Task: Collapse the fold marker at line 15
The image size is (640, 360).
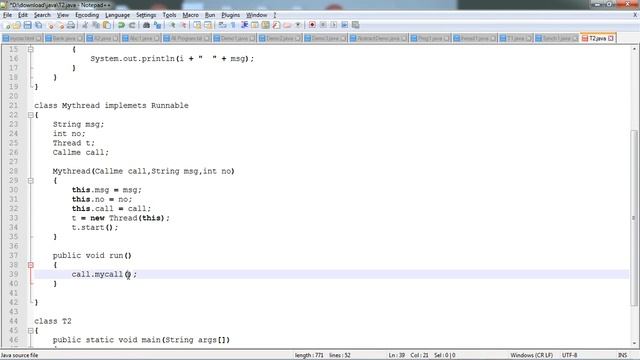Action: pyautogui.click(x=31, y=49)
